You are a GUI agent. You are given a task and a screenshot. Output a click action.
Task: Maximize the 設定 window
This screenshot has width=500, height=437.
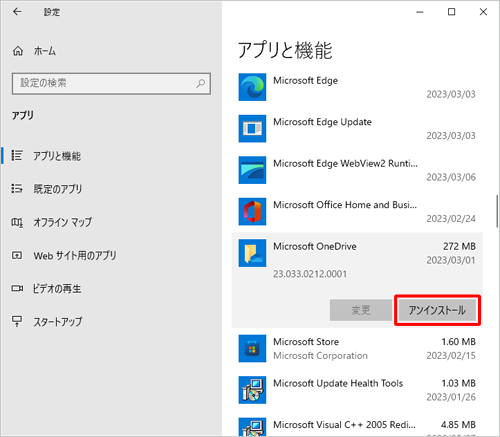[x=451, y=12]
